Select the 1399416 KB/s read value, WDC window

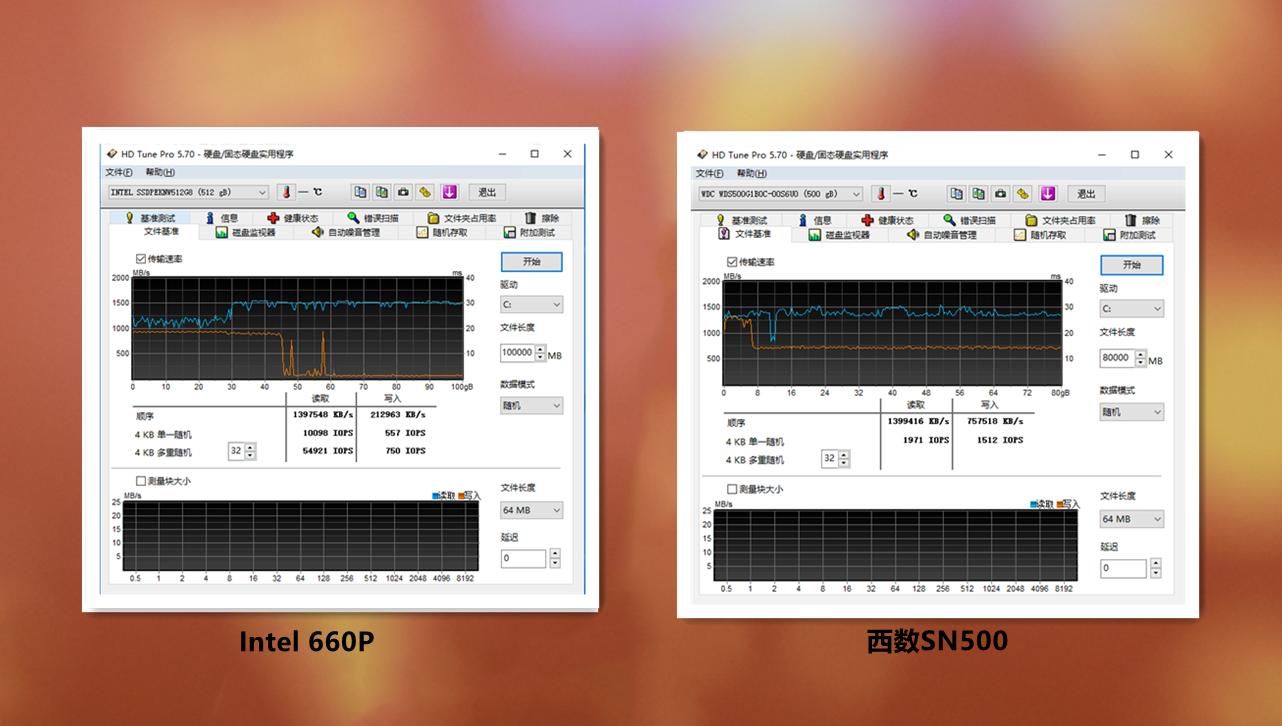[917, 421]
